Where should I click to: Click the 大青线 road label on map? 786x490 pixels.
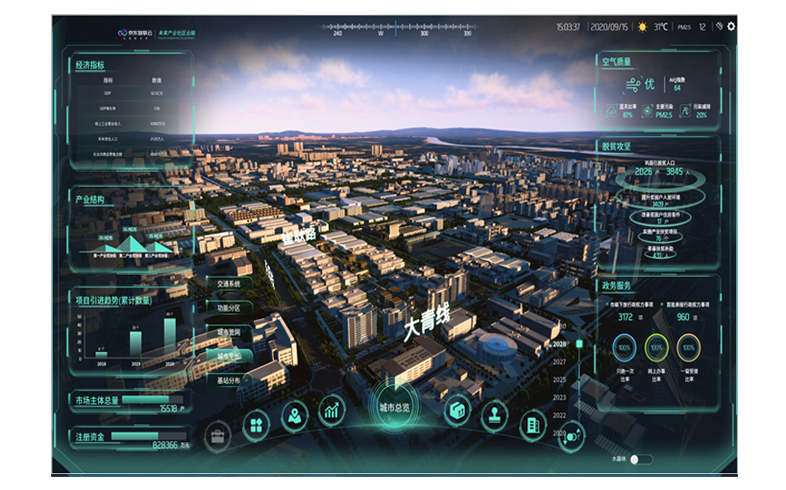[x=427, y=322]
